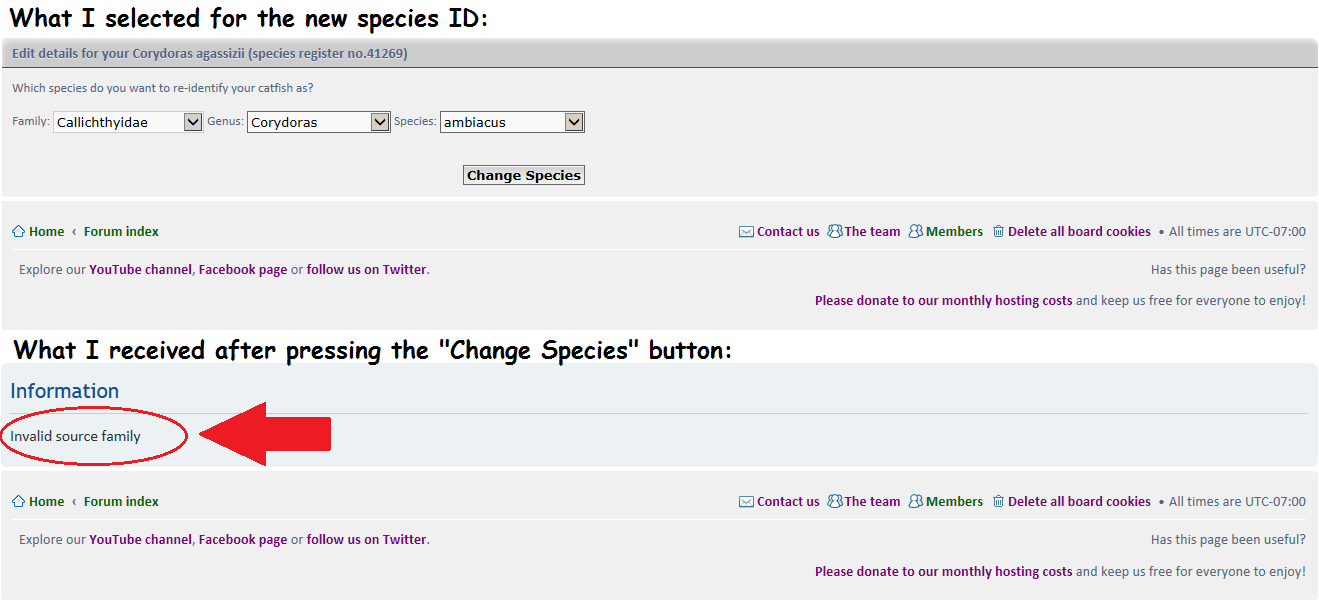Screen dimensions: 1319x600
Task: Click upper donate to monthly hosting costs link
Action: [943, 300]
